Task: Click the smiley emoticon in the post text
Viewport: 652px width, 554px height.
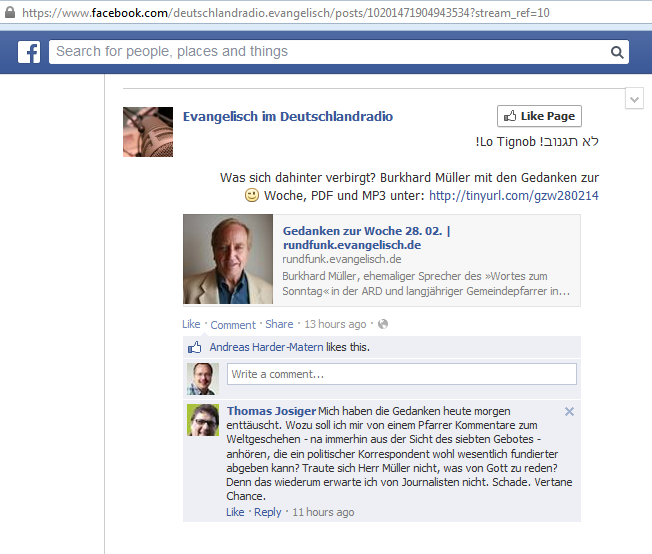Action: 252,195
